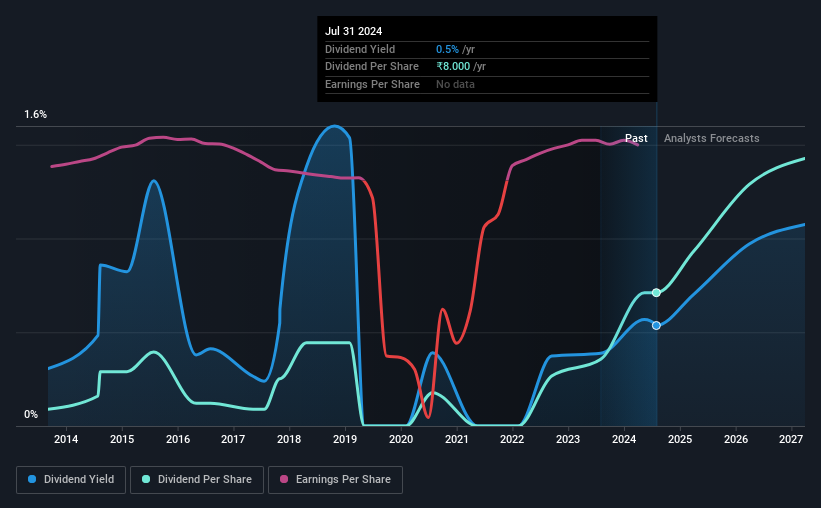Click the 2026 x-axis label
This screenshot has width=821, height=508.
tap(736, 439)
